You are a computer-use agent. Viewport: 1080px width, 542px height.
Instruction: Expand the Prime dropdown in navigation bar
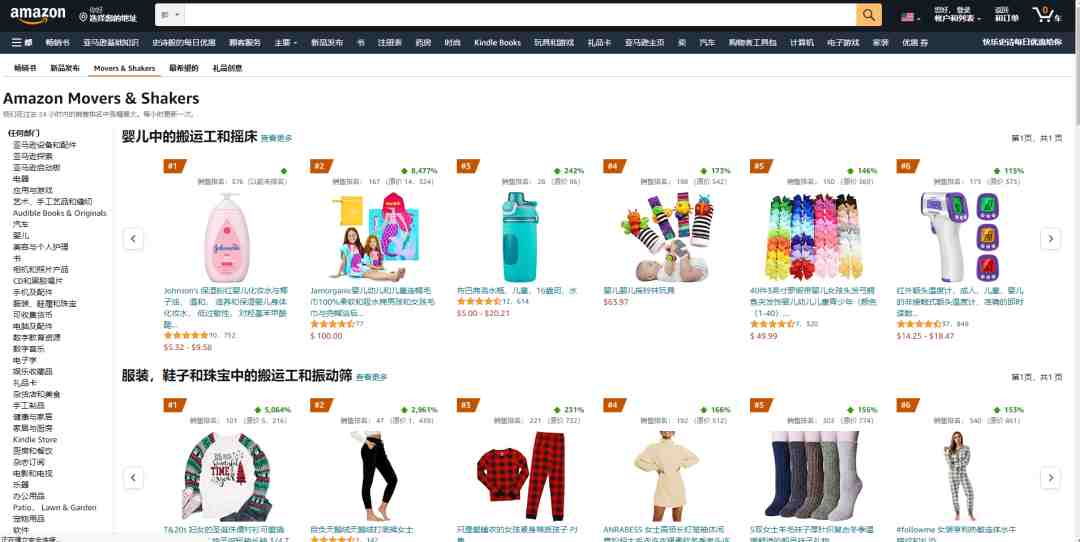pyautogui.click(x=286, y=43)
